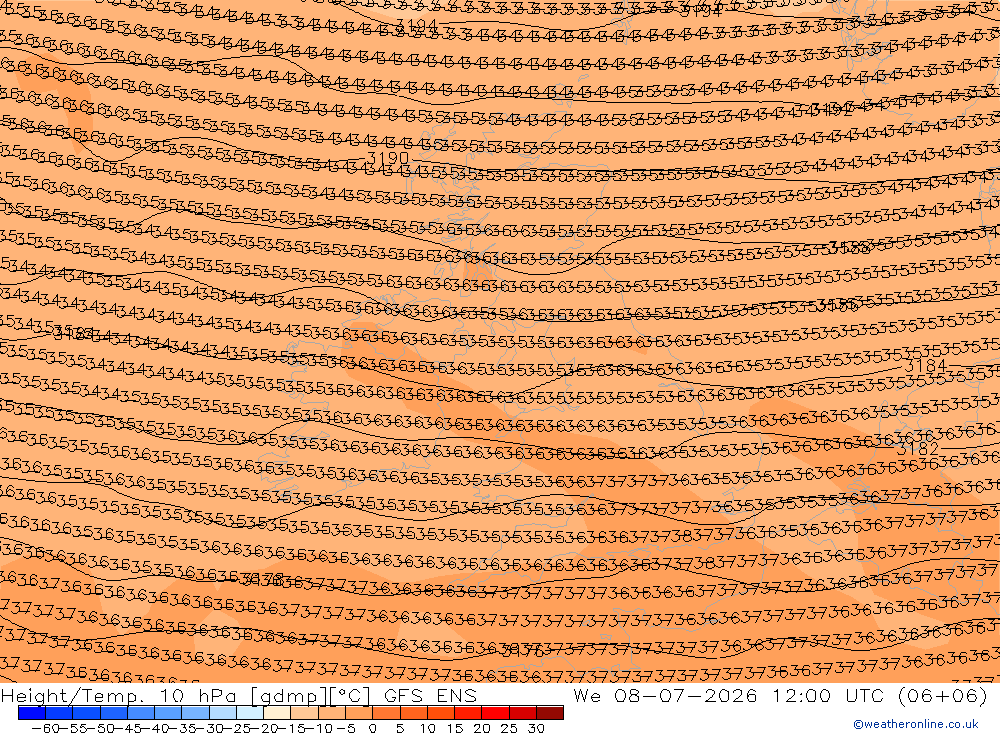The height and width of the screenshot is (733, 1000).
Task: Click the date 'We 08-07-2026'
Action: [x=665, y=695]
